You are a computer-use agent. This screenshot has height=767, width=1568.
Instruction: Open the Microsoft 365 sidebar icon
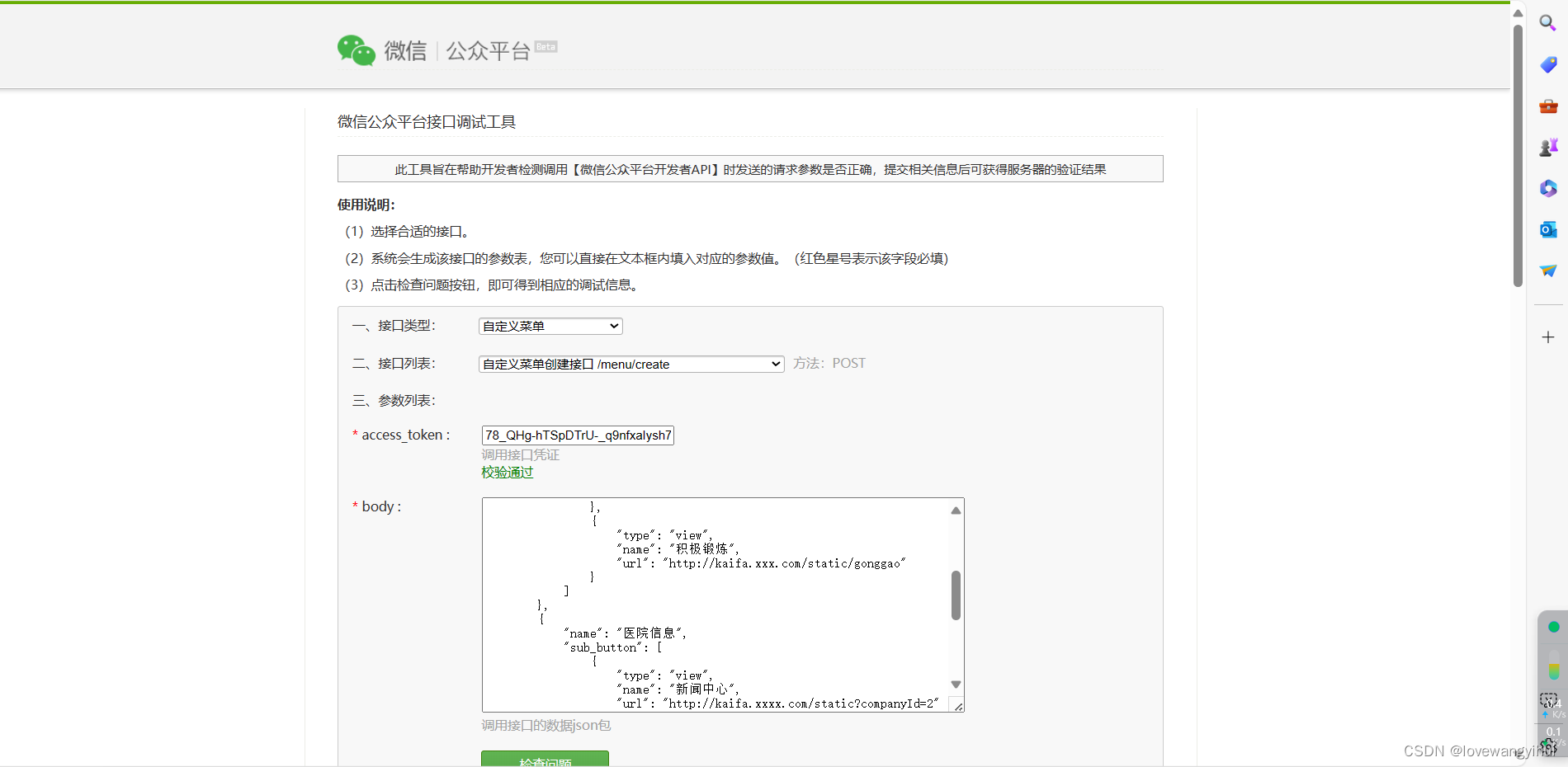tap(1548, 188)
